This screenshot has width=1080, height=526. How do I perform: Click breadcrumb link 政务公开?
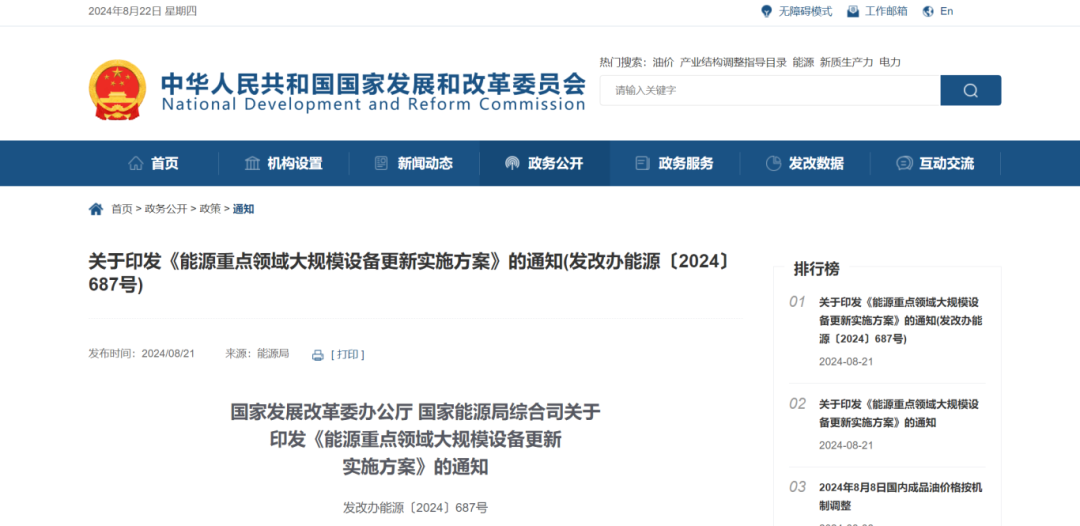165,209
